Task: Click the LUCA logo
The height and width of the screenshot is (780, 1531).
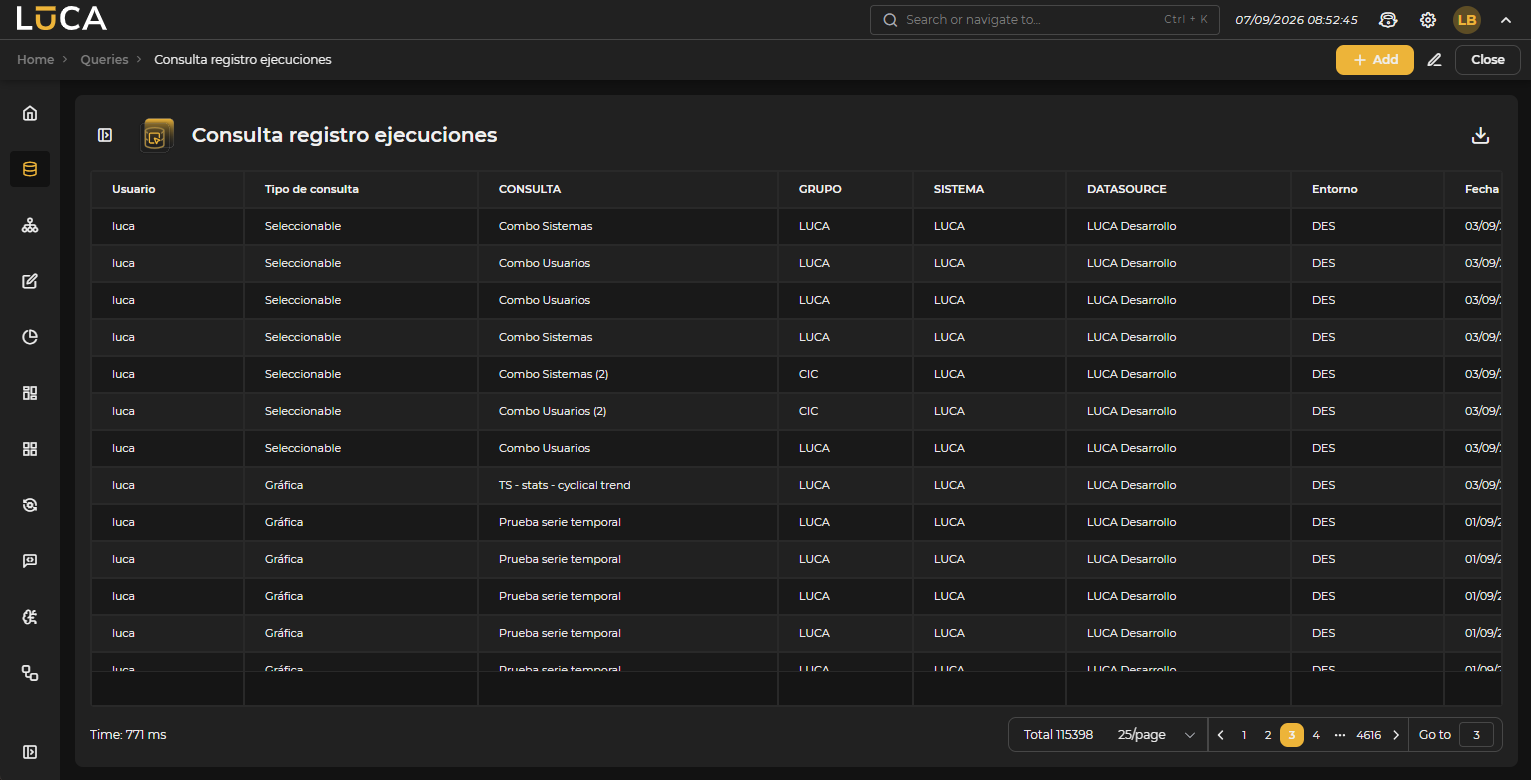Action: tap(61, 18)
